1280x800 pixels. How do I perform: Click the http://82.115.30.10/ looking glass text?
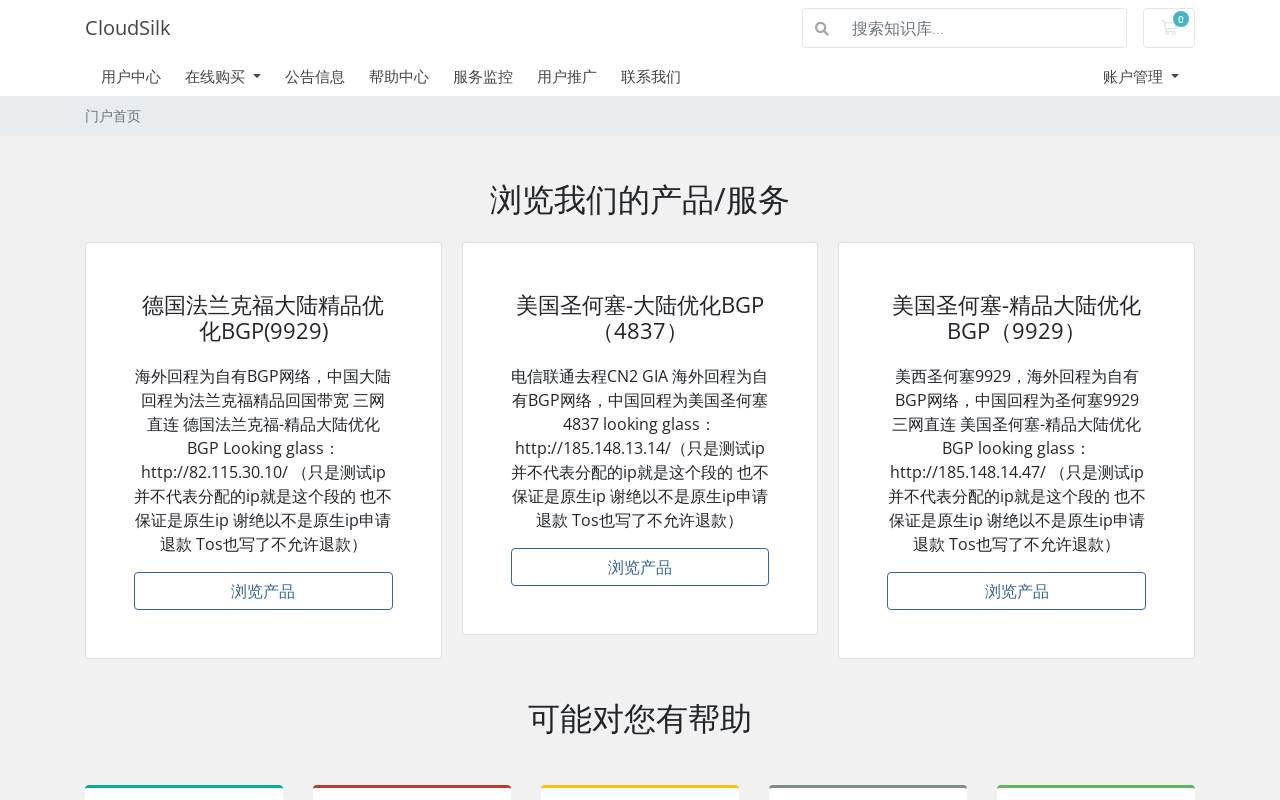coord(214,472)
